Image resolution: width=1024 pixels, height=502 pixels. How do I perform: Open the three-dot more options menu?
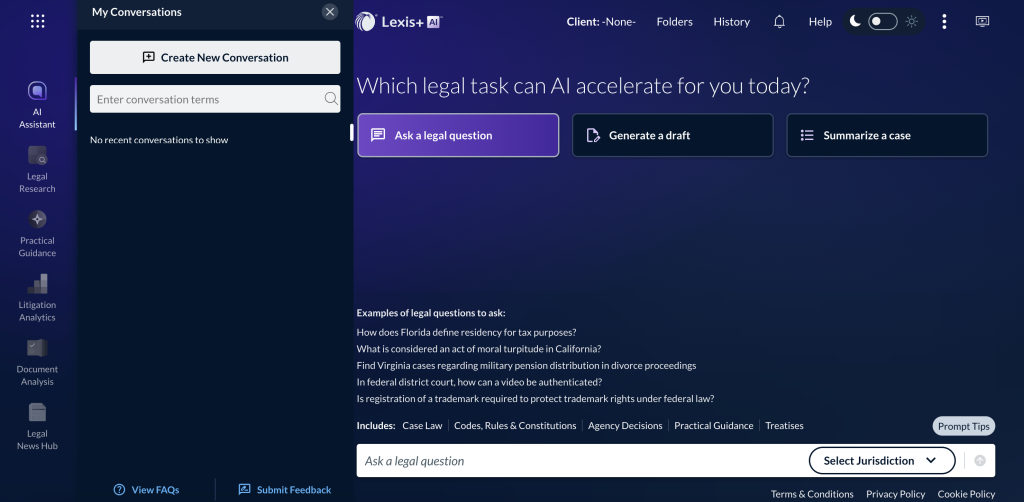944,22
